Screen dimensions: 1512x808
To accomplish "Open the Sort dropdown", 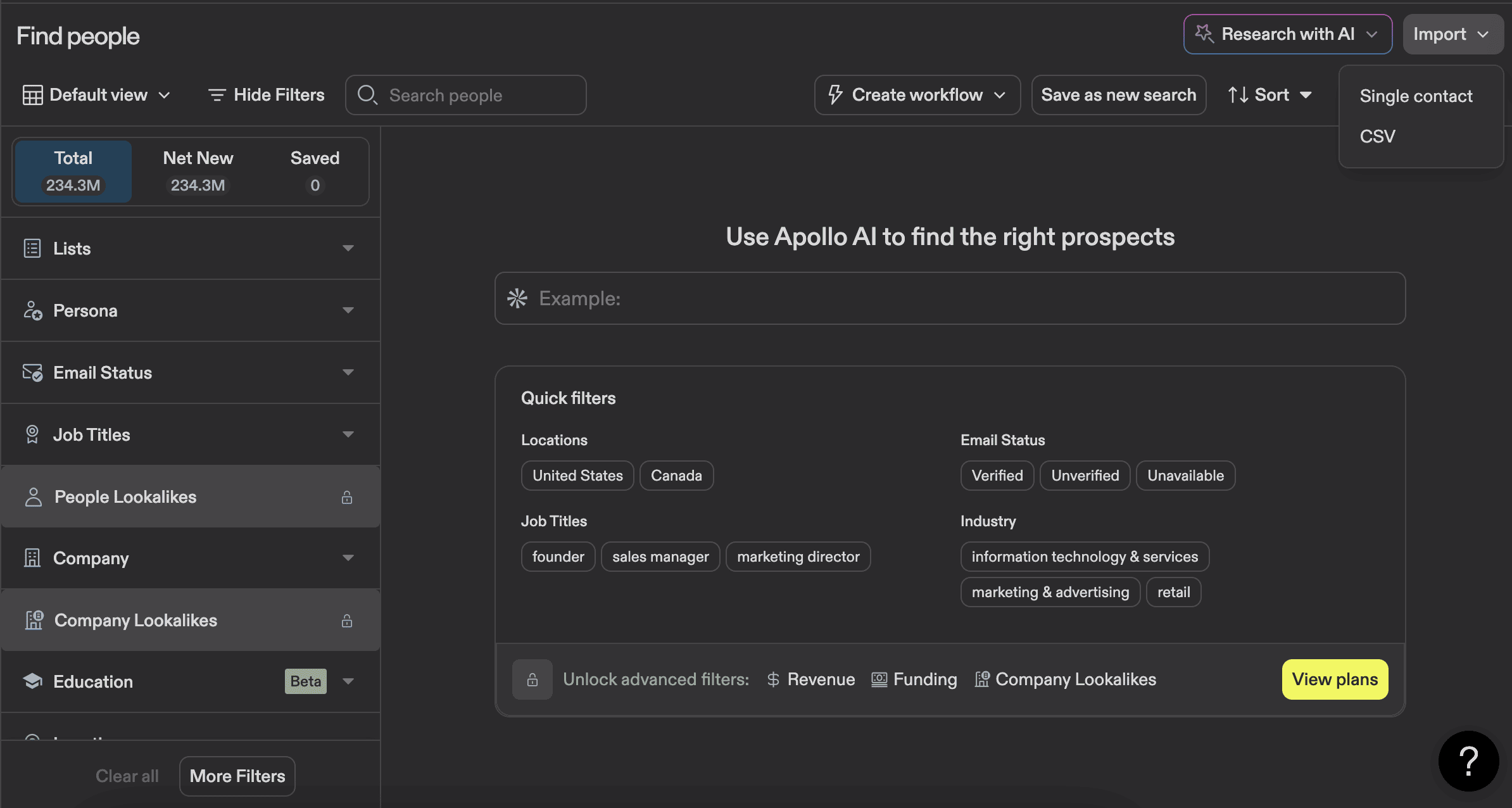I will (1268, 94).
